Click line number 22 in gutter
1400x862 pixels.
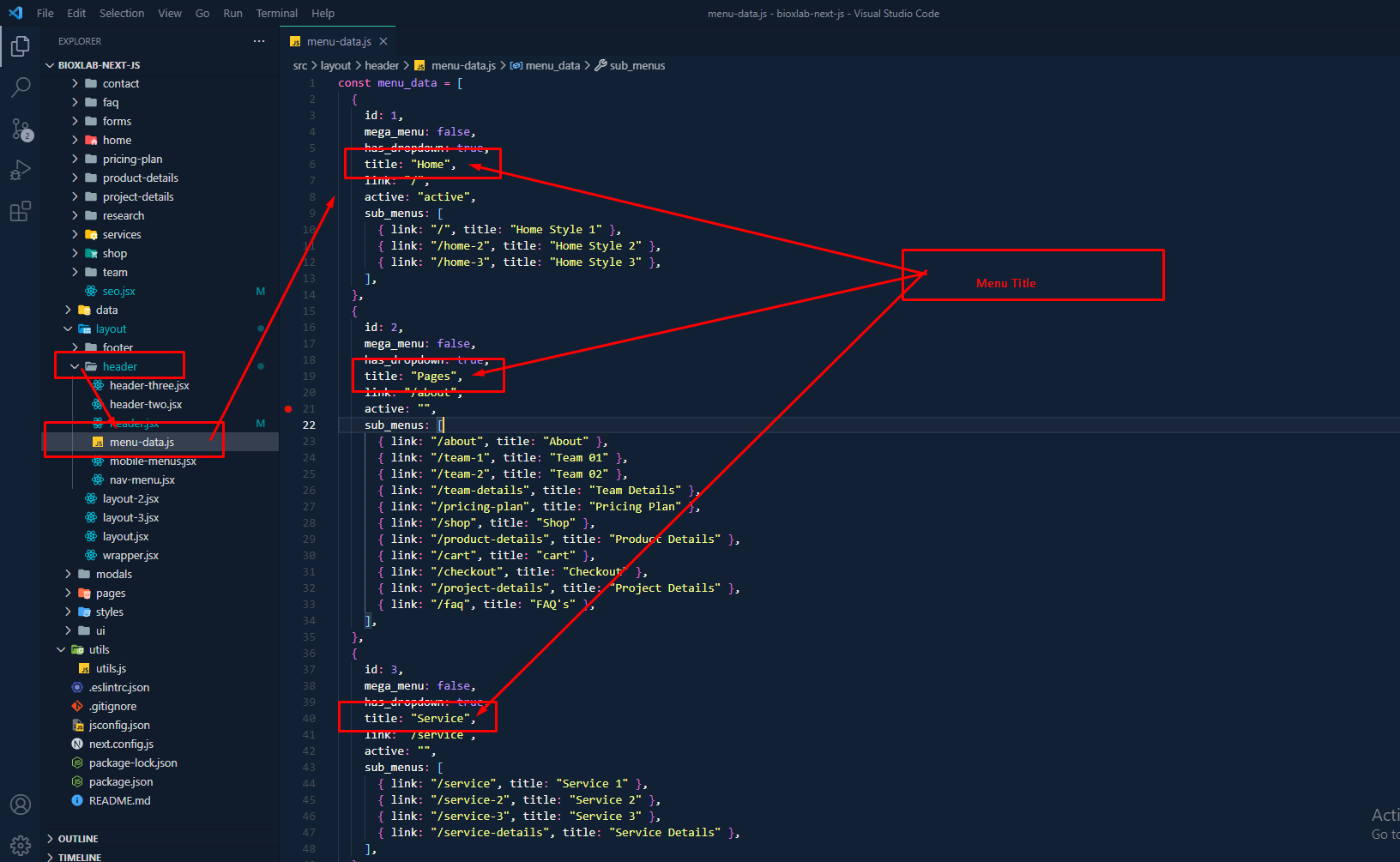[309, 425]
